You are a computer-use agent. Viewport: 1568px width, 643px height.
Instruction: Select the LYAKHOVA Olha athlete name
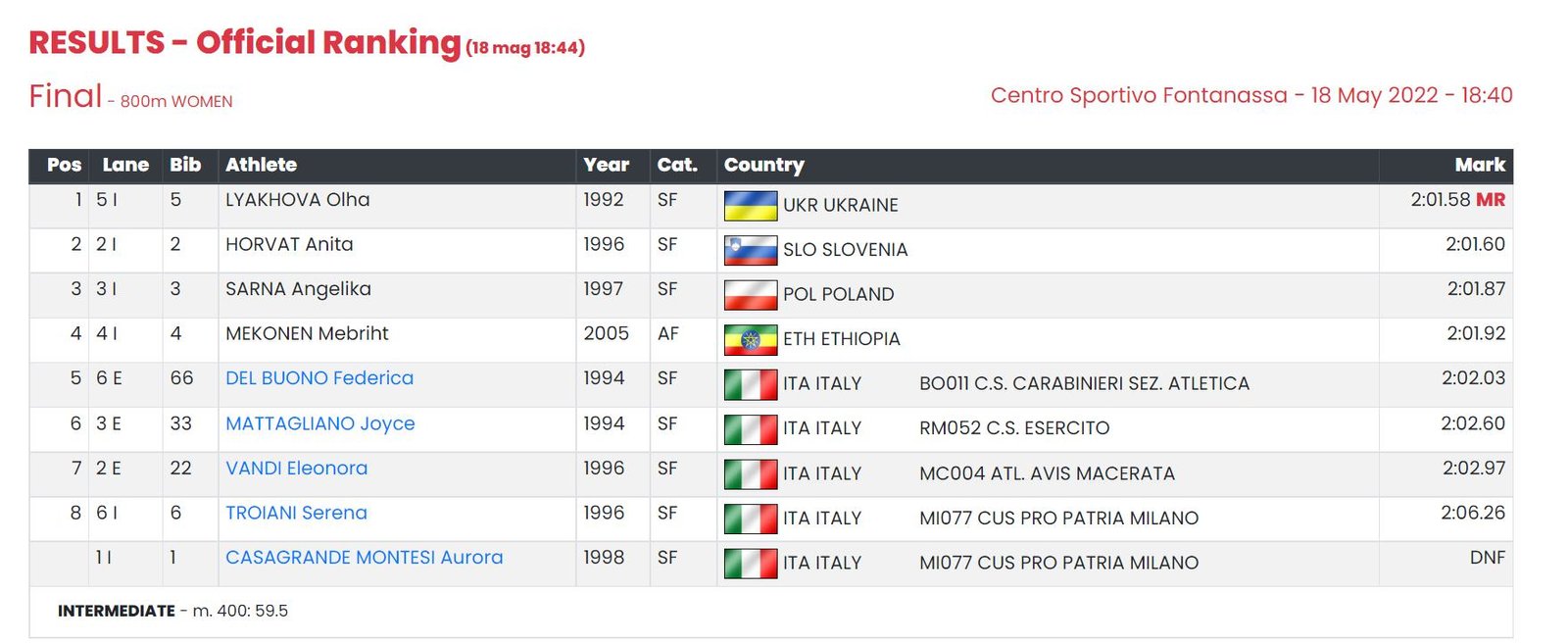(x=297, y=200)
